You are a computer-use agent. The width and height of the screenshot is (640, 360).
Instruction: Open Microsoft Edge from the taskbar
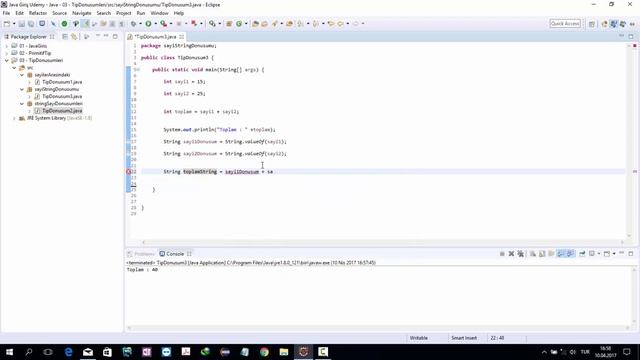pyautogui.click(x=68, y=352)
